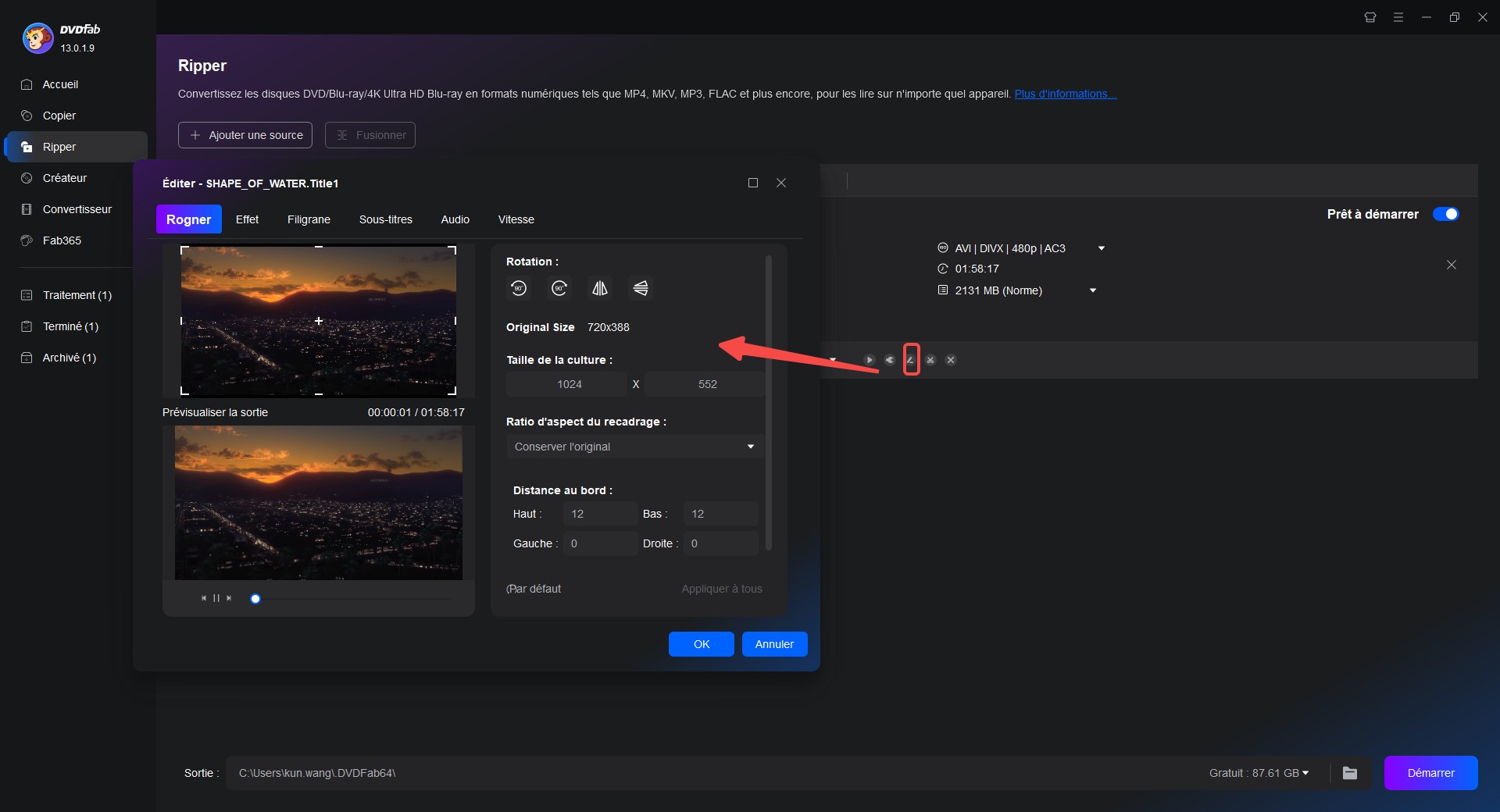Expand the 2131 MB (Norme) size dropdown
The width and height of the screenshot is (1500, 812).
pos(1093,290)
